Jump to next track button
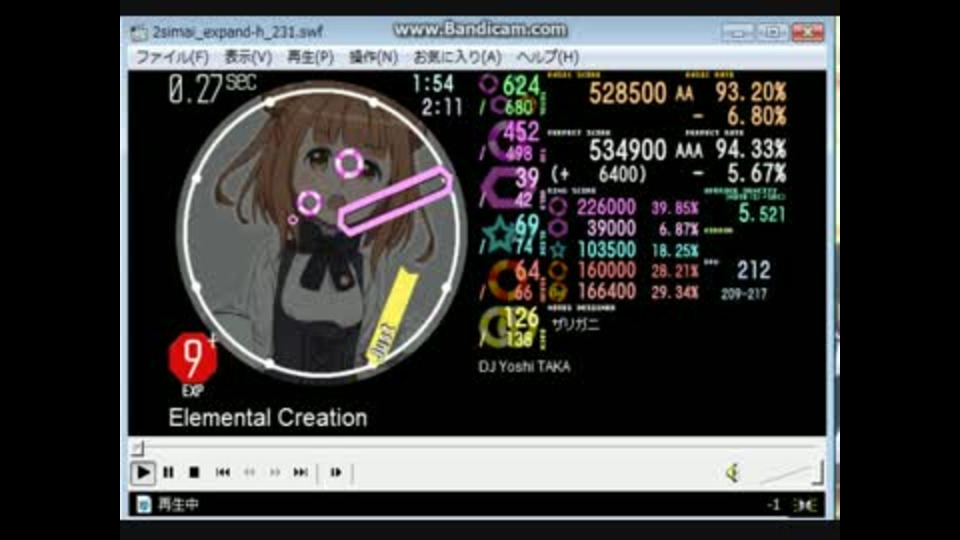The image size is (960, 540). 301,473
